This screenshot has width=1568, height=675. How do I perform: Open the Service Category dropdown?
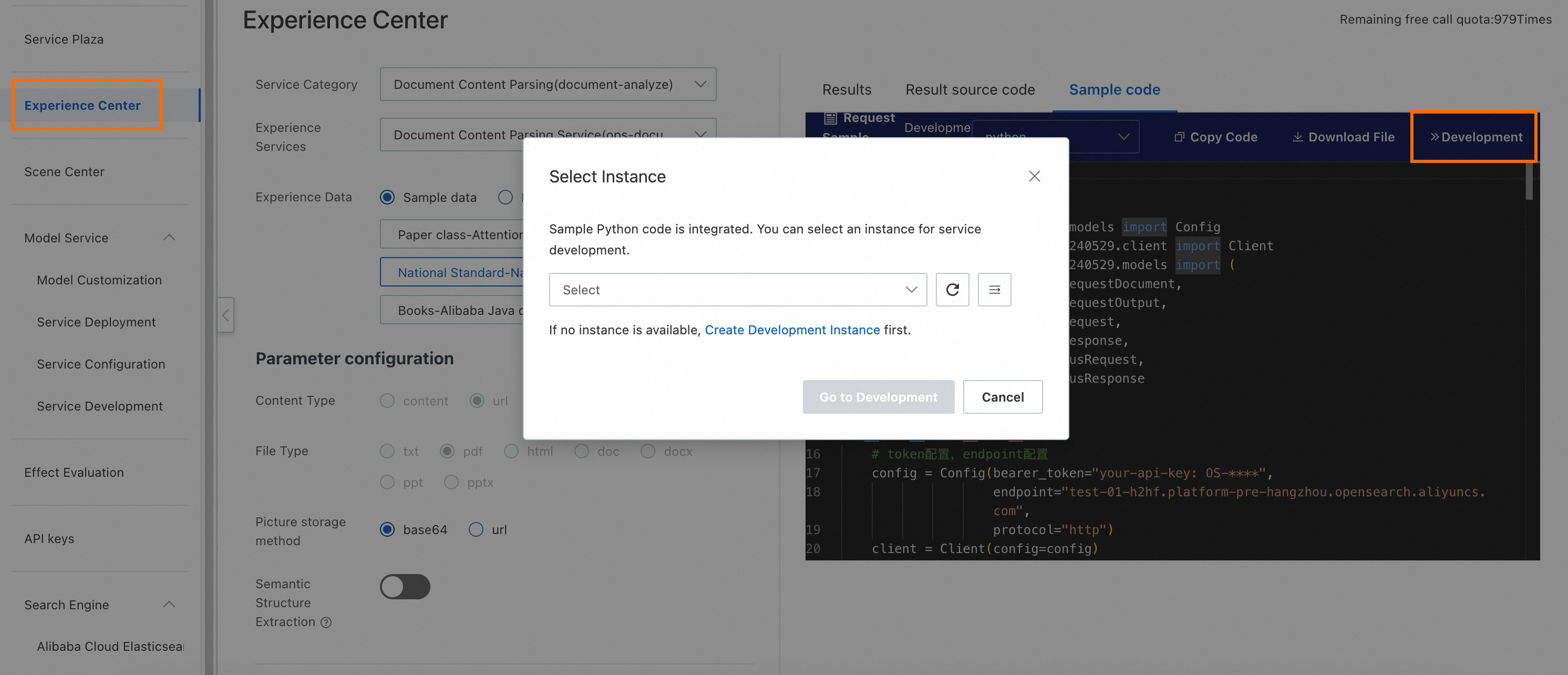[548, 85]
